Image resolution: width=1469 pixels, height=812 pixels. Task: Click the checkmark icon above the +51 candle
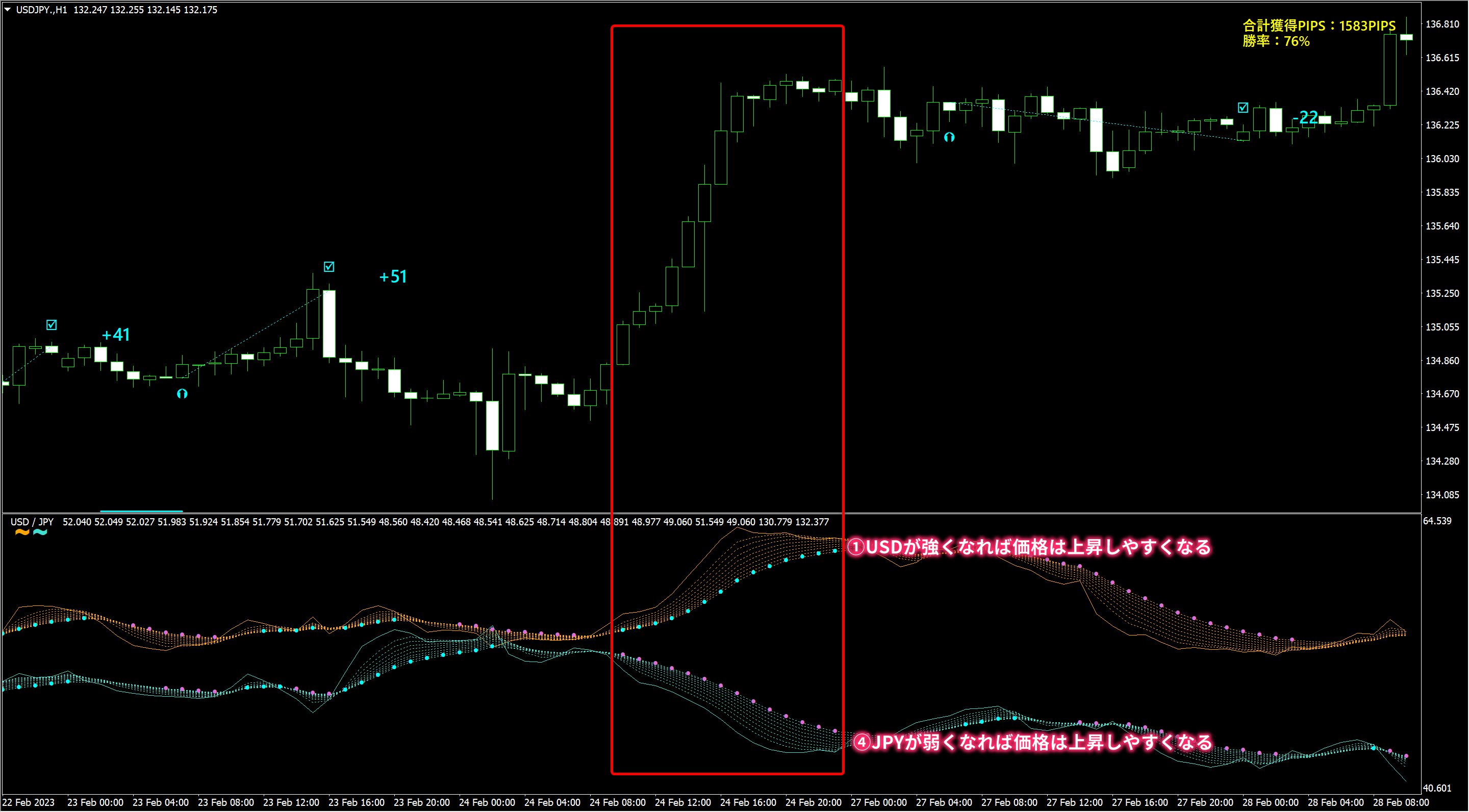(x=329, y=267)
